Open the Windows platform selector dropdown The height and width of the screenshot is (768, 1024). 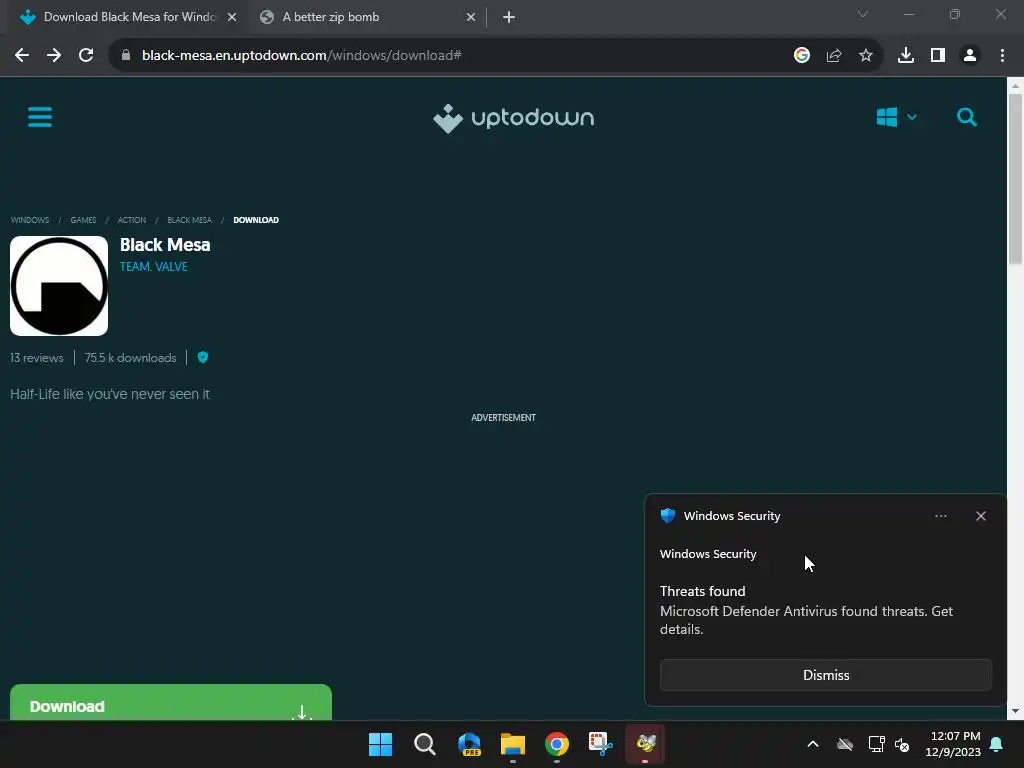click(x=896, y=118)
